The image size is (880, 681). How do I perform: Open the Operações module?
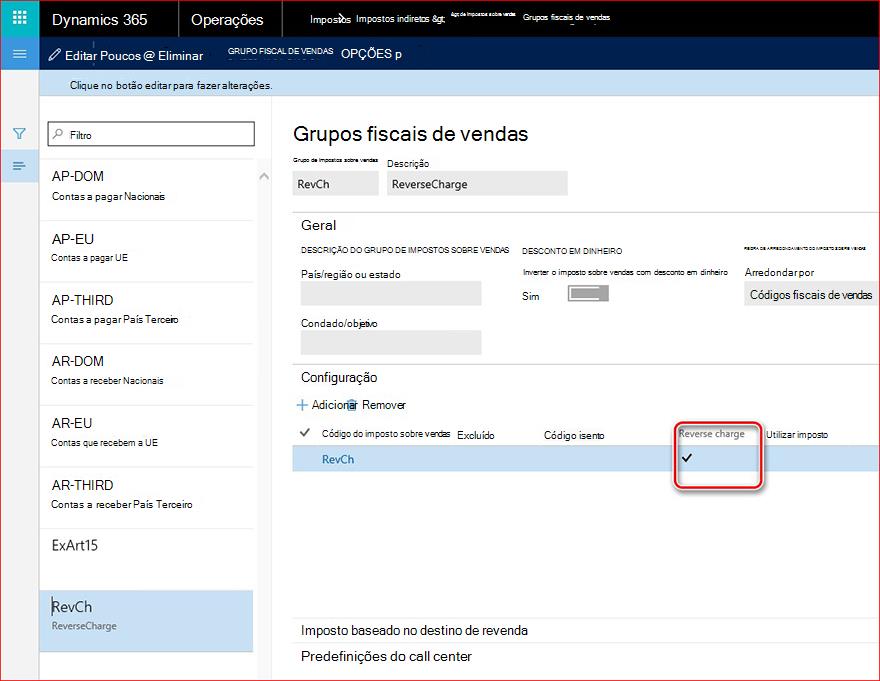click(227, 20)
